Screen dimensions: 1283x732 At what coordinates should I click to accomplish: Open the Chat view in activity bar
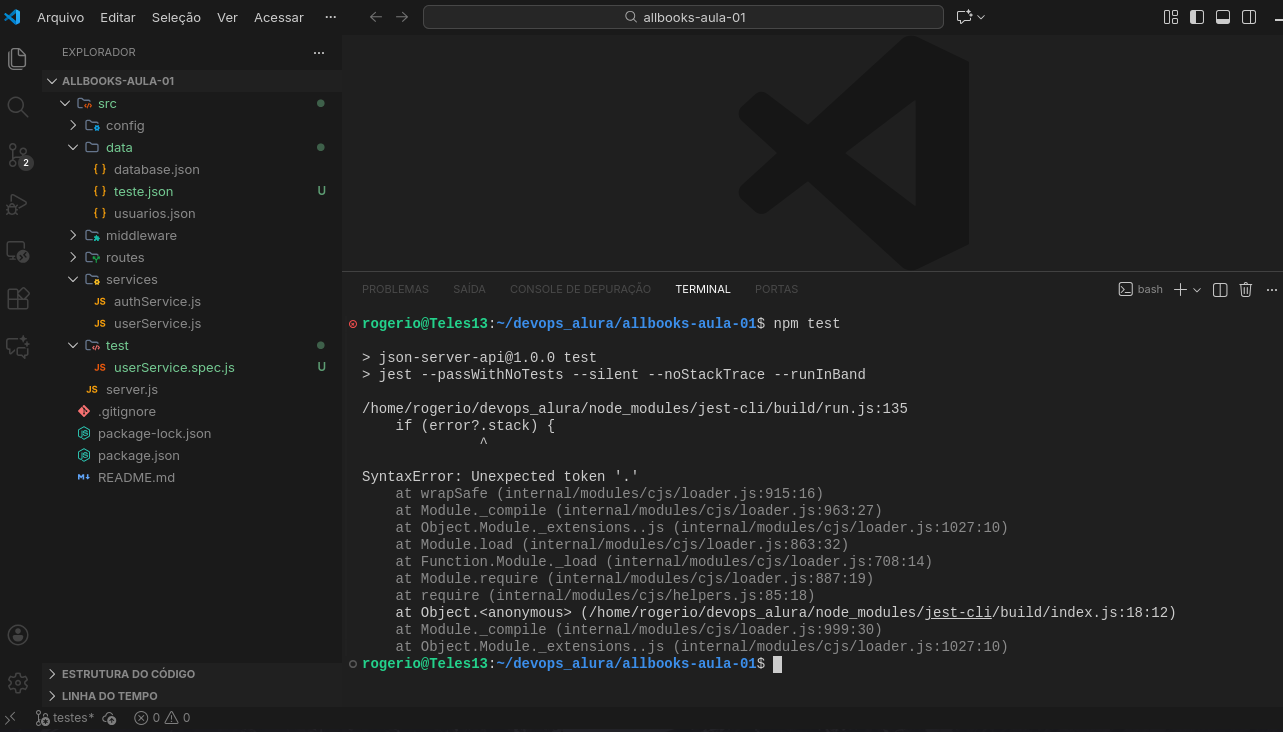click(17, 347)
